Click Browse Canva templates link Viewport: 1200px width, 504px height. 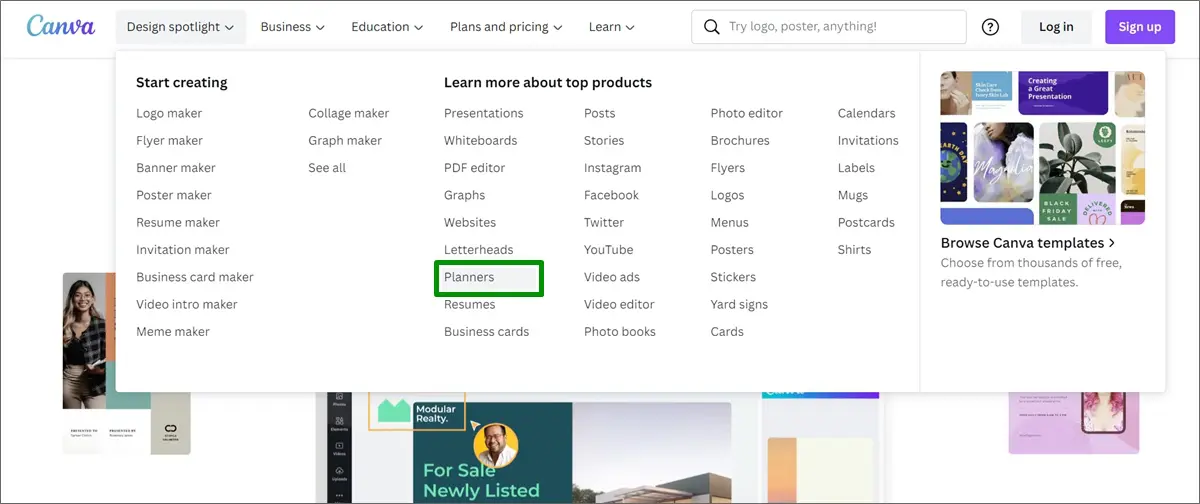pos(1028,243)
